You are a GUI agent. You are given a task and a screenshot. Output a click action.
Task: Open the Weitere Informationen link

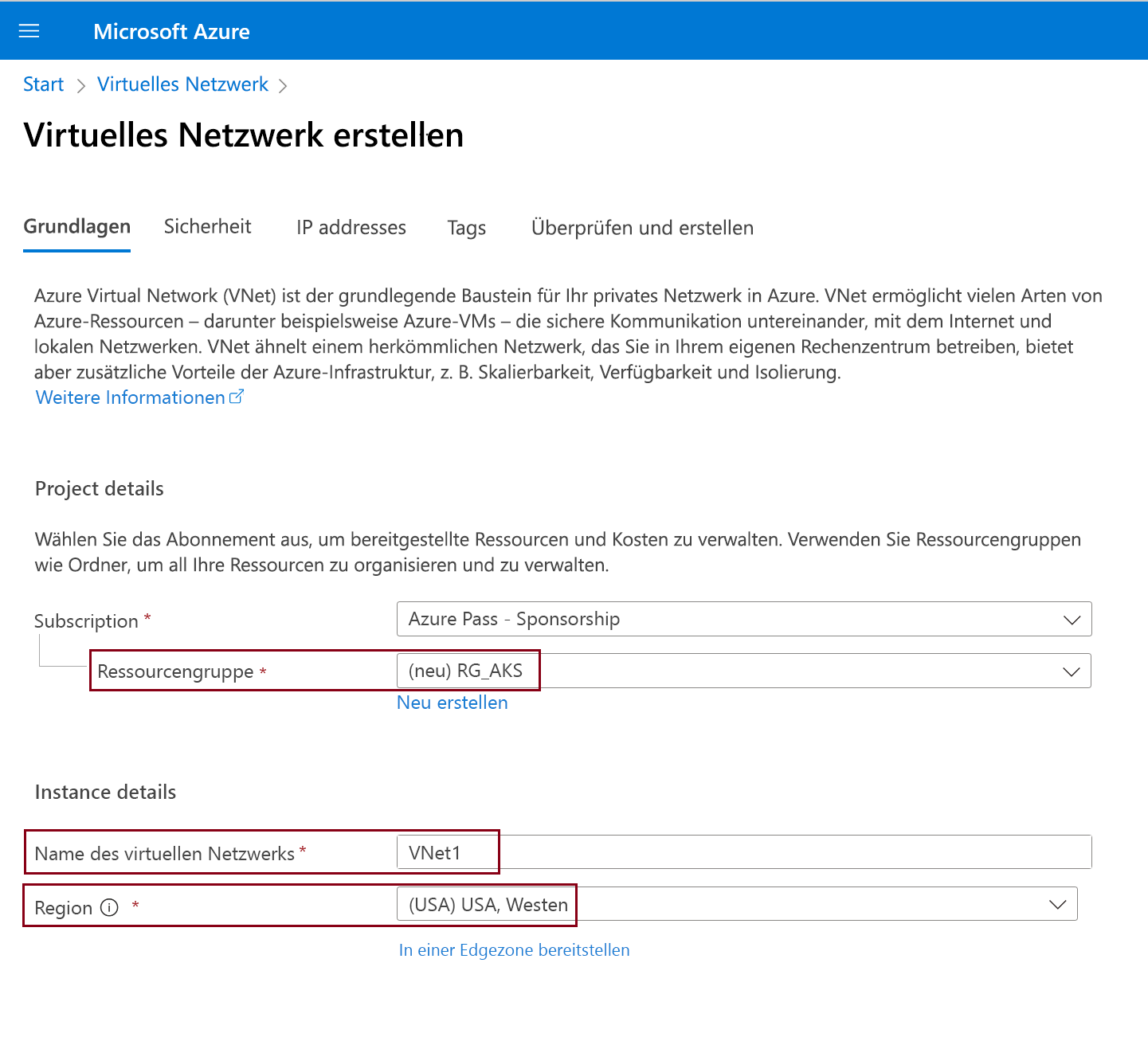(x=139, y=397)
